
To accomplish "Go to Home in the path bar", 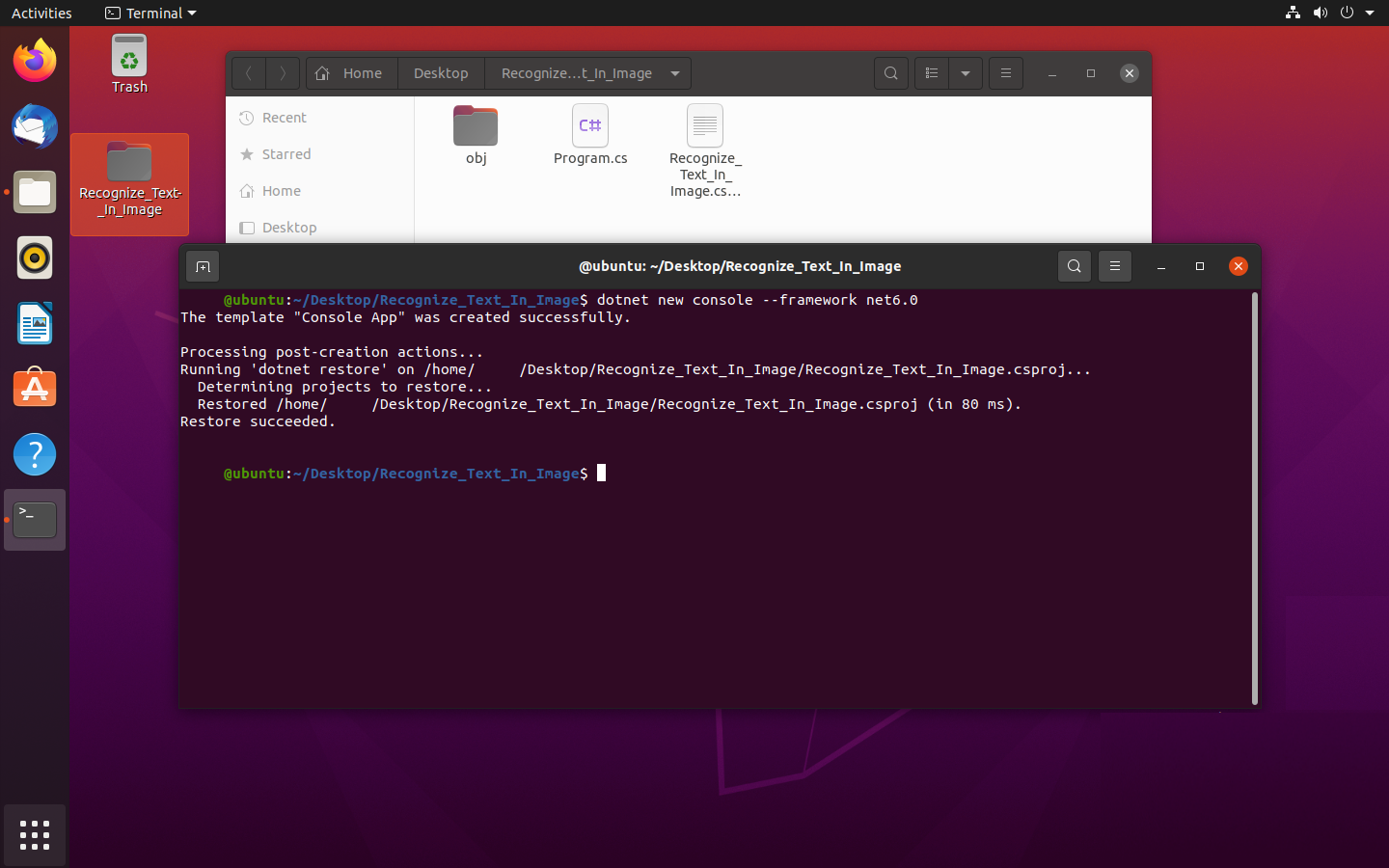I will pyautogui.click(x=352, y=73).
